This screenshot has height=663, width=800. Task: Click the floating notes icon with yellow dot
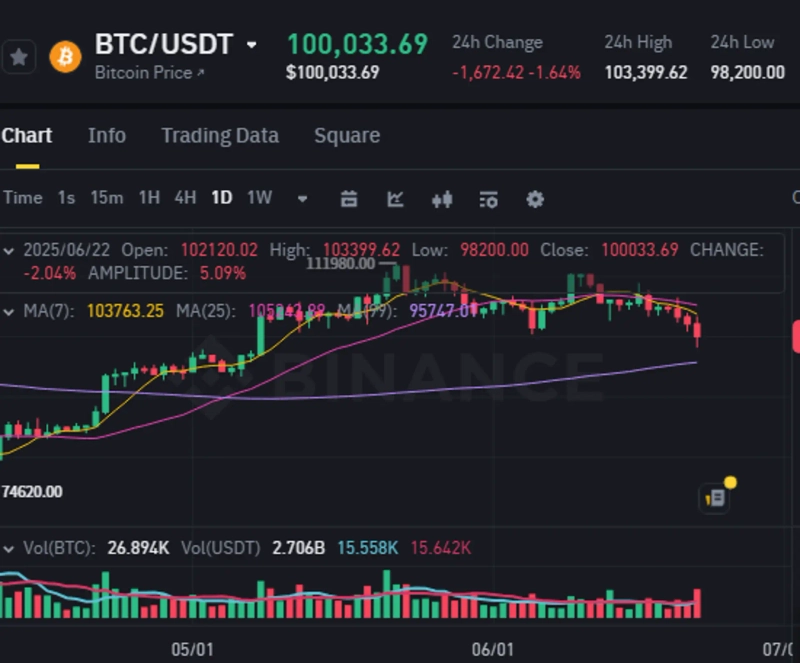click(x=716, y=497)
